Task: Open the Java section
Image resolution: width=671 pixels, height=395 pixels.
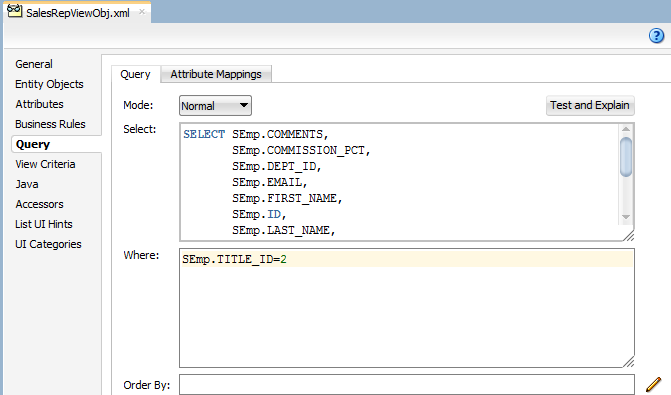Action: 27,184
